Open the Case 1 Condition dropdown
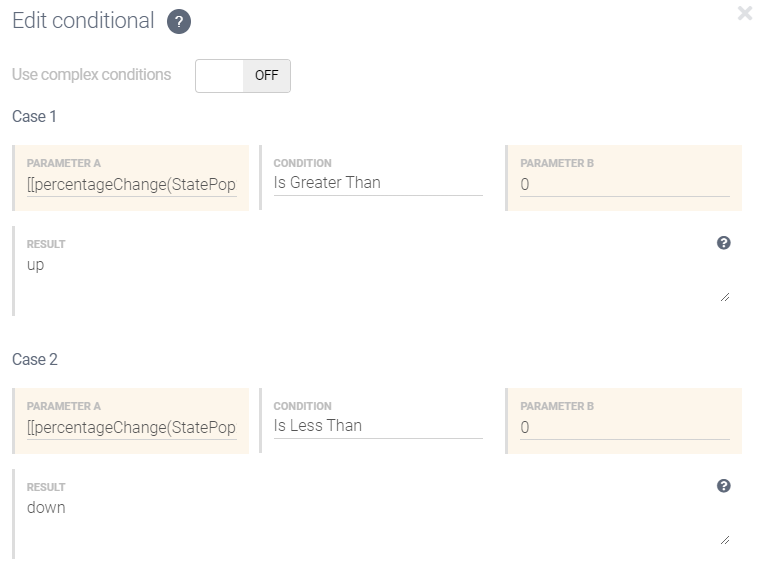This screenshot has width=765, height=565. [x=378, y=183]
